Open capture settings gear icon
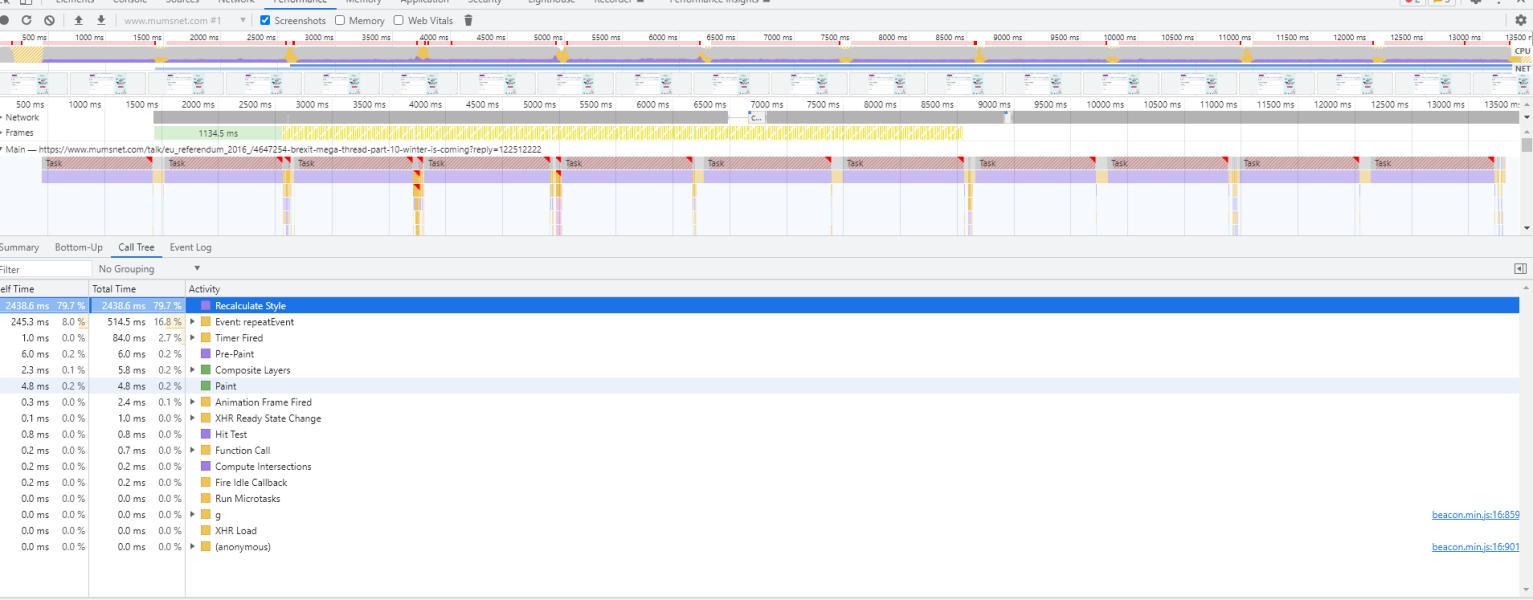1533x600 pixels. pos(1521,20)
